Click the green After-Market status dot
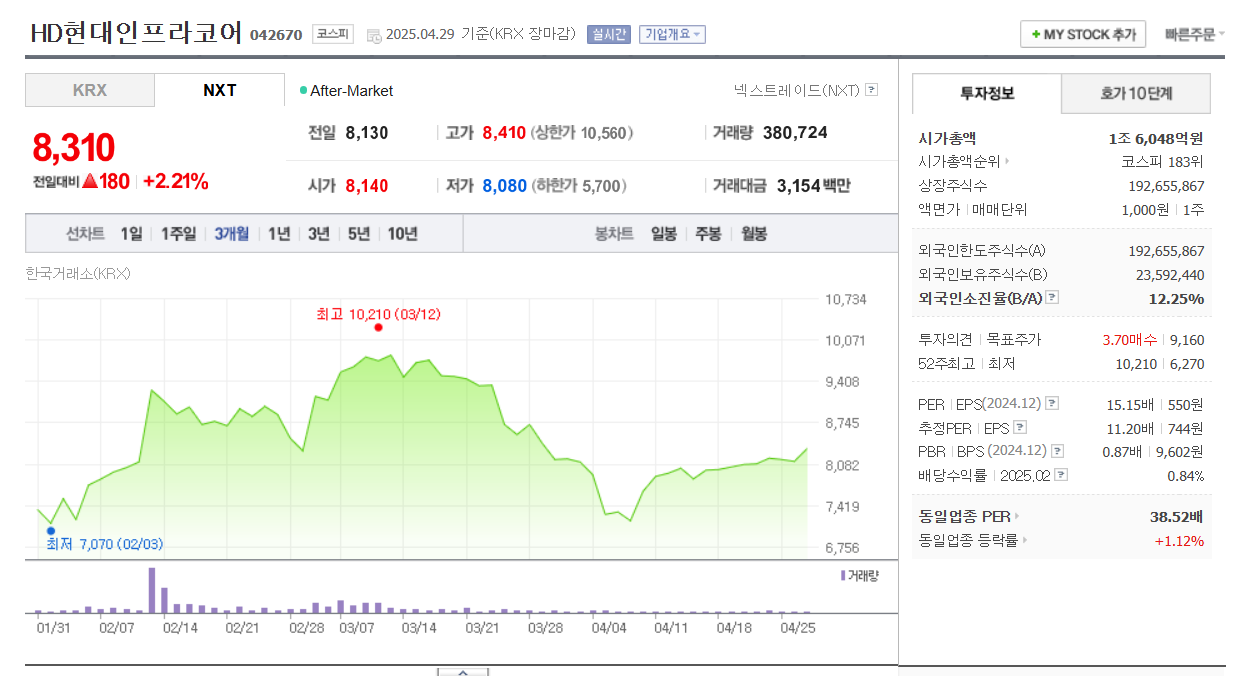 tap(303, 91)
